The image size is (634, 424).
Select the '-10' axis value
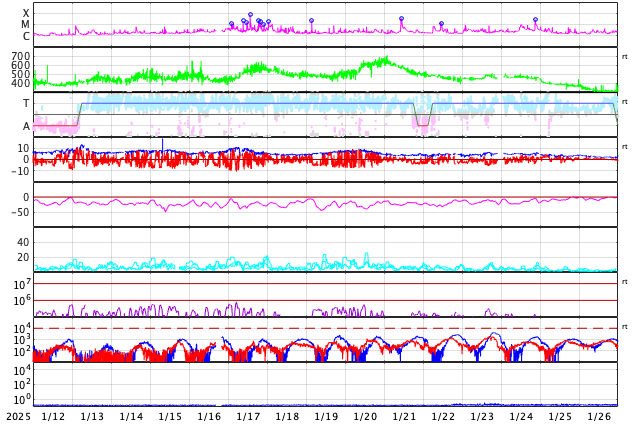(x=21, y=171)
